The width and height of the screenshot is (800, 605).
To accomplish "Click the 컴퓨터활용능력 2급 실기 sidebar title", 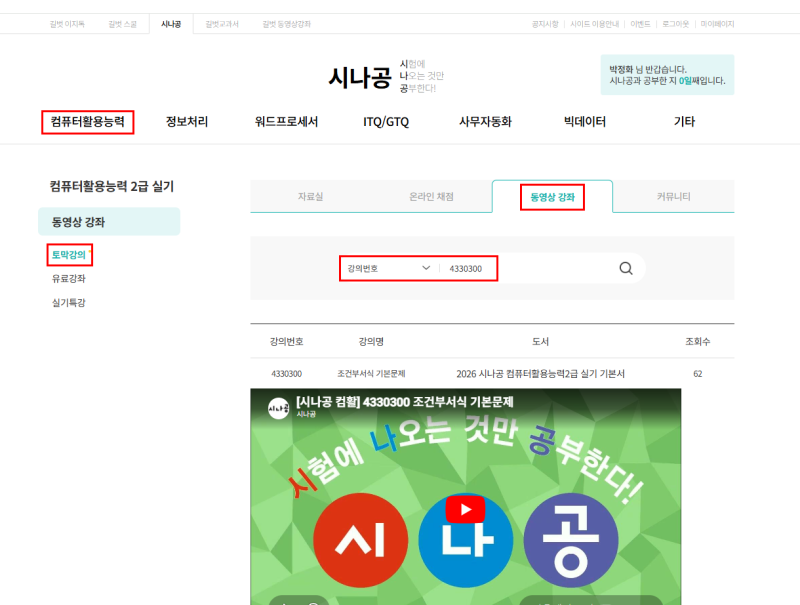I will click(112, 186).
